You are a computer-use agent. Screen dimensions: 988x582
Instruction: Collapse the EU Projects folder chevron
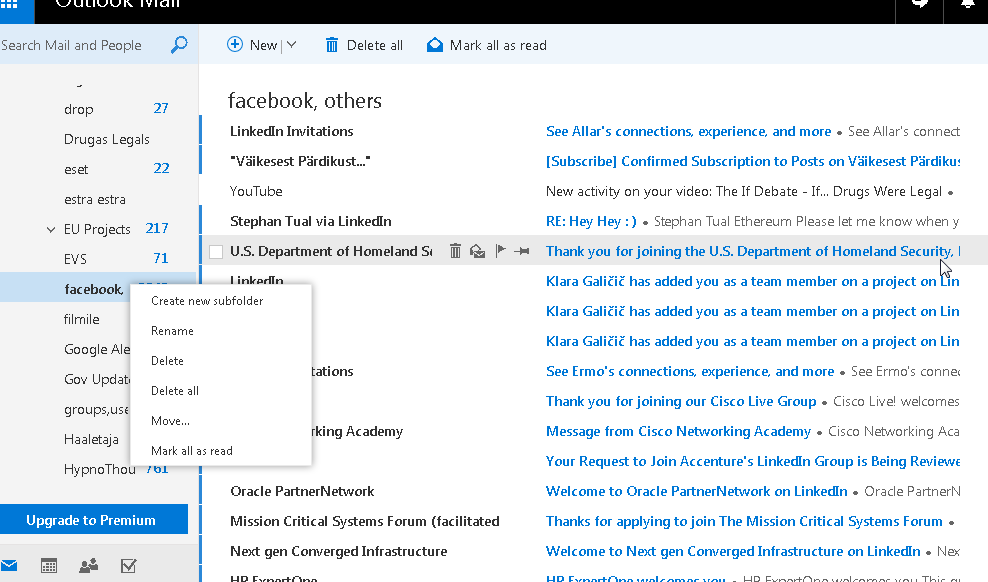[x=51, y=230]
